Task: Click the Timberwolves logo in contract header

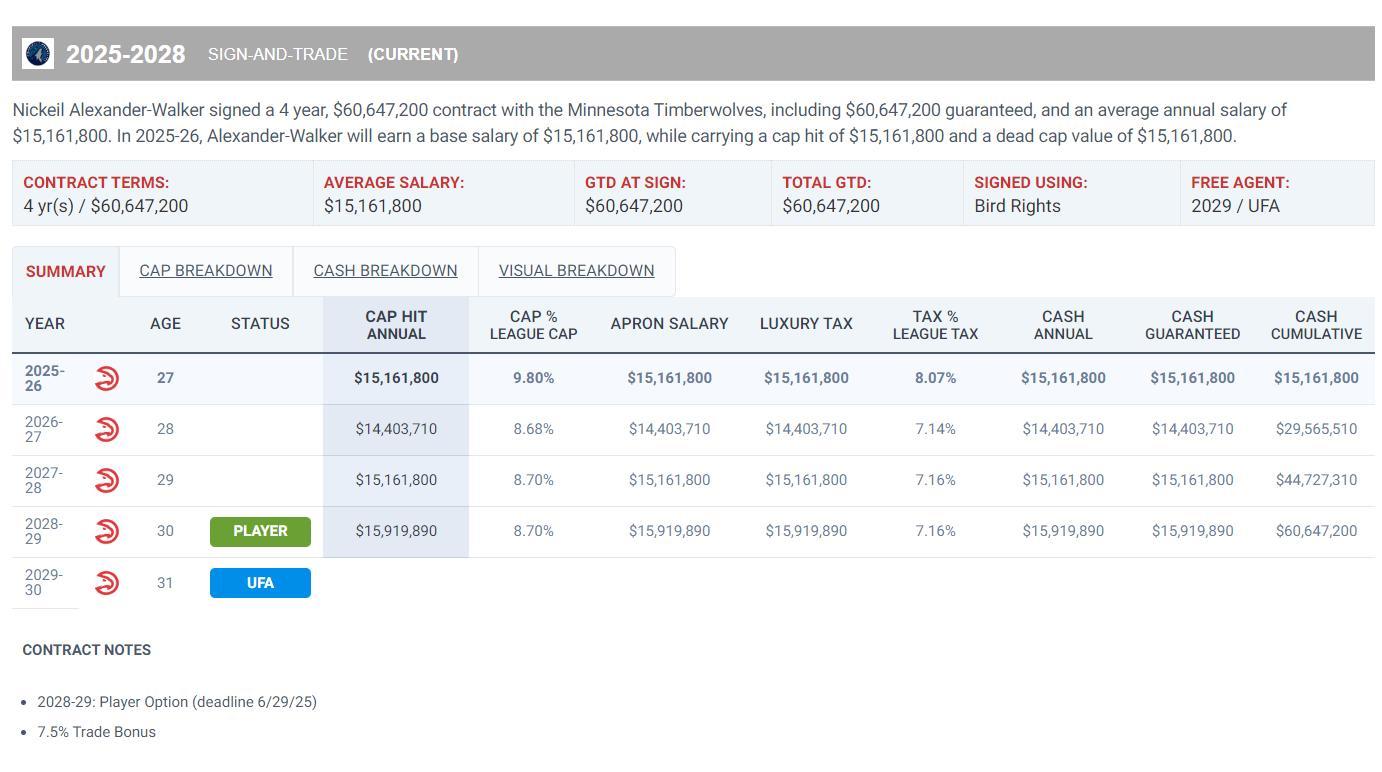Action: tap(38, 54)
